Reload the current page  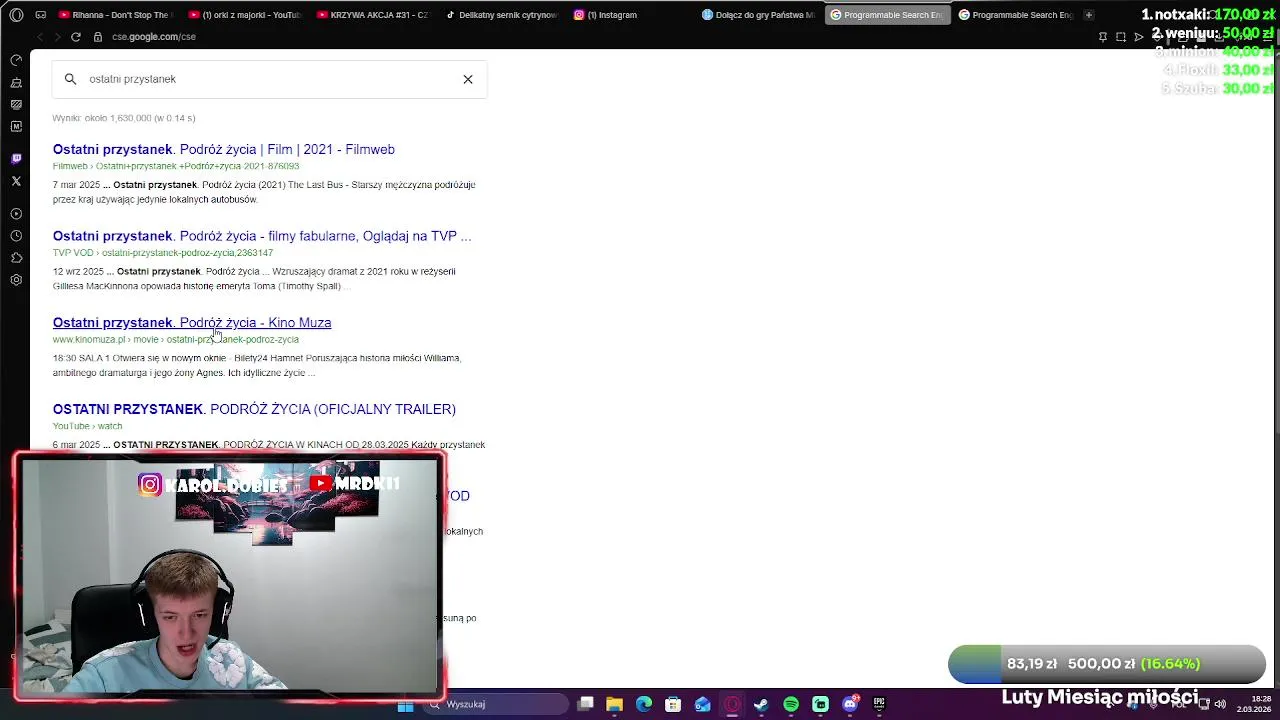(75, 37)
